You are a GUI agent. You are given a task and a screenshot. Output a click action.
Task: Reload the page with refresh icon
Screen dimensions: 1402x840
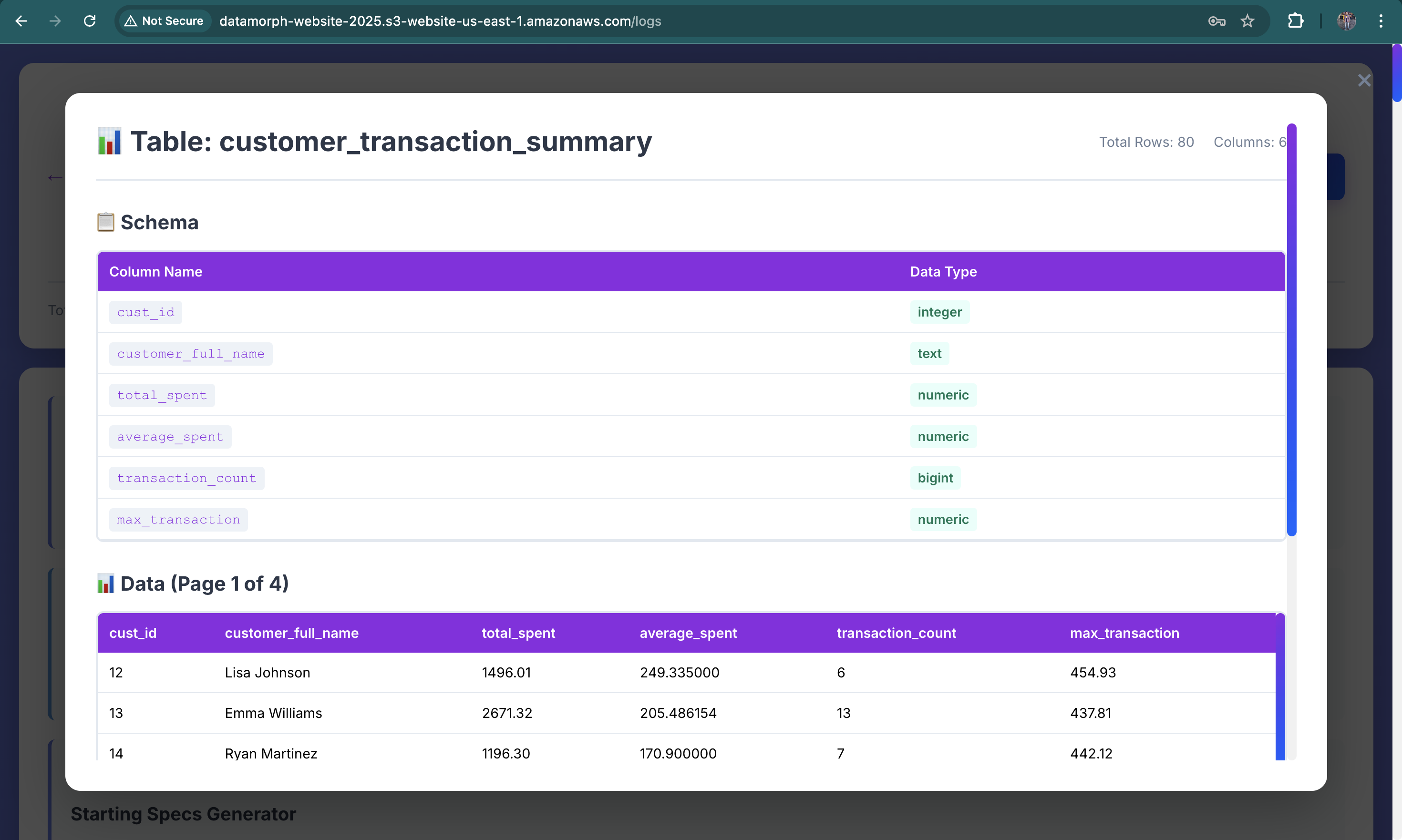tap(90, 21)
